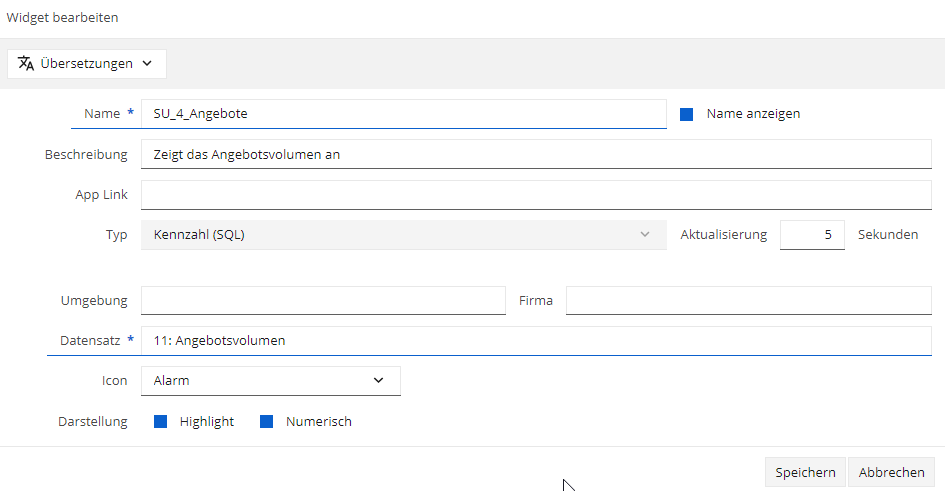This screenshot has width=945, height=491.
Task: Open the Übersetzungen dropdown chevron
Action: click(x=147, y=63)
